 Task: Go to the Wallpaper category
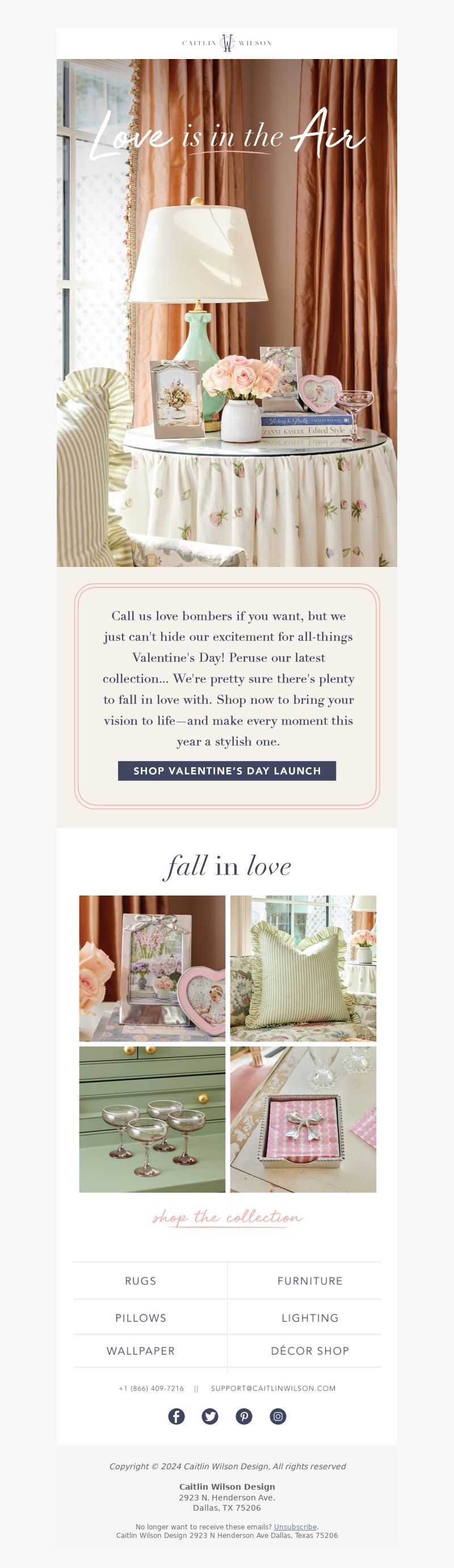click(x=141, y=1351)
